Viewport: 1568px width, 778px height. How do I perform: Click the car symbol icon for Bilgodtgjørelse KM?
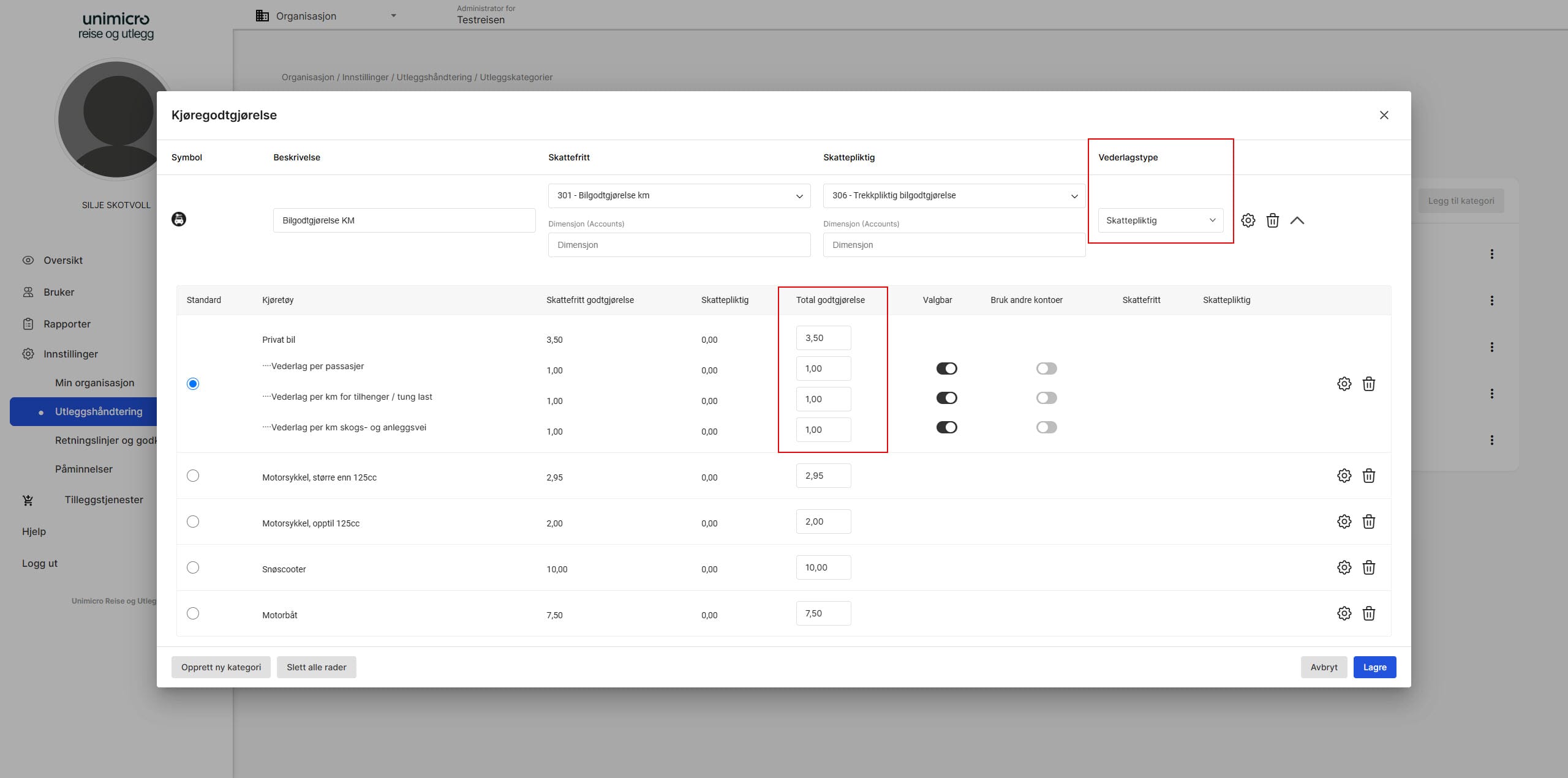click(x=179, y=219)
